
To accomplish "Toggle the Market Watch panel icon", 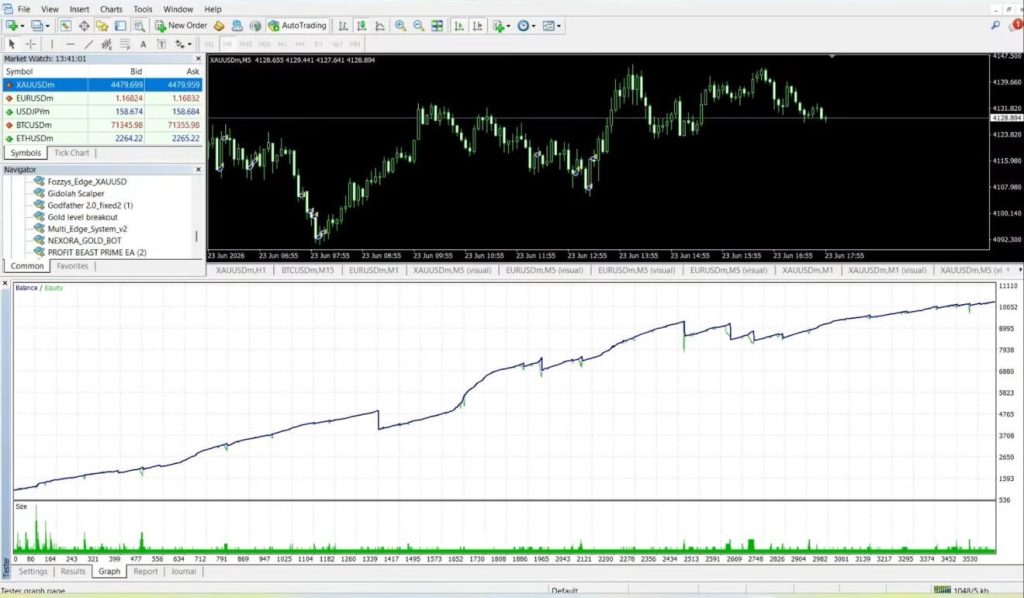I will click(x=65, y=25).
